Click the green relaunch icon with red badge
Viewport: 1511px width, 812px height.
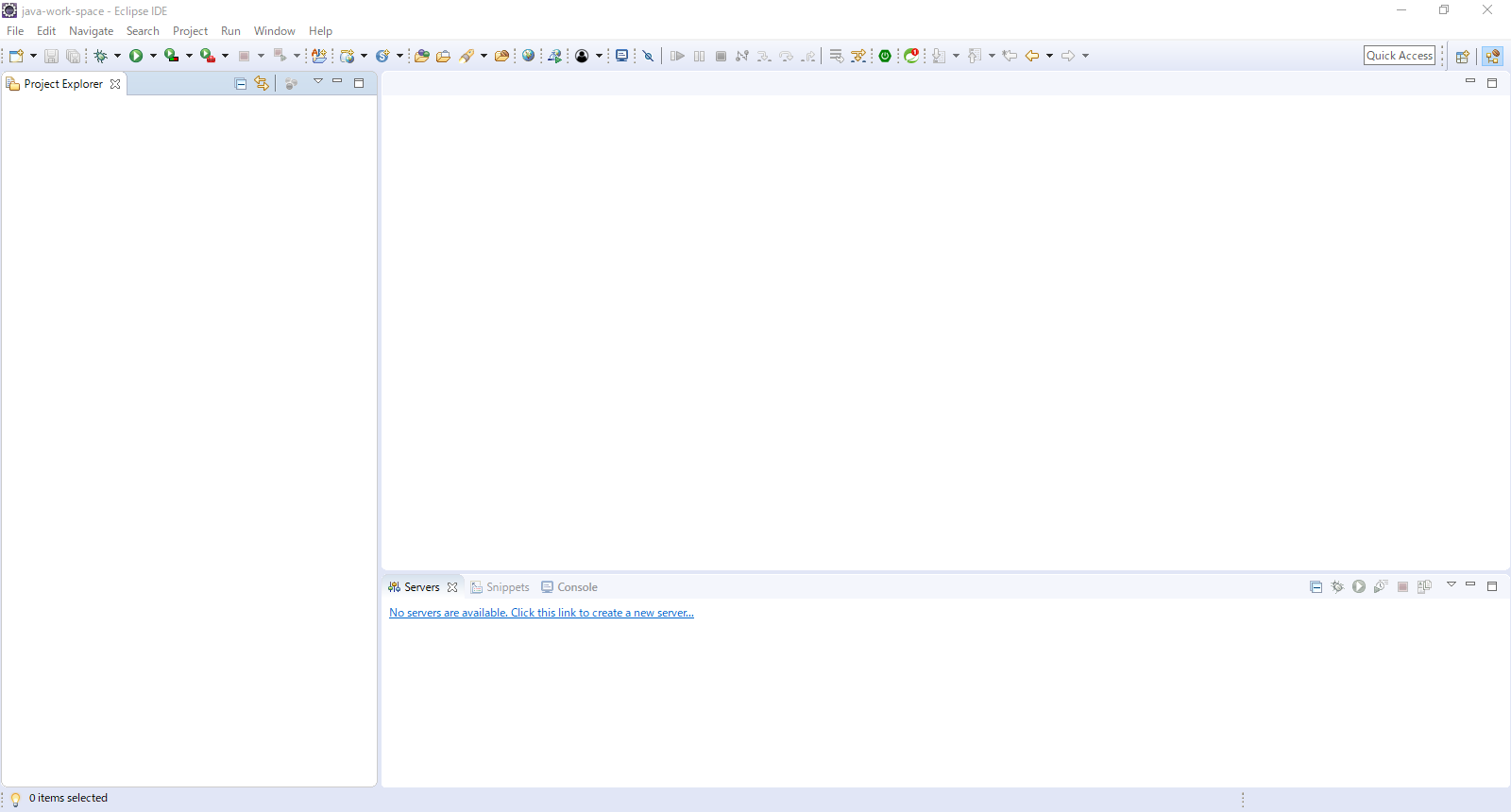click(911, 56)
